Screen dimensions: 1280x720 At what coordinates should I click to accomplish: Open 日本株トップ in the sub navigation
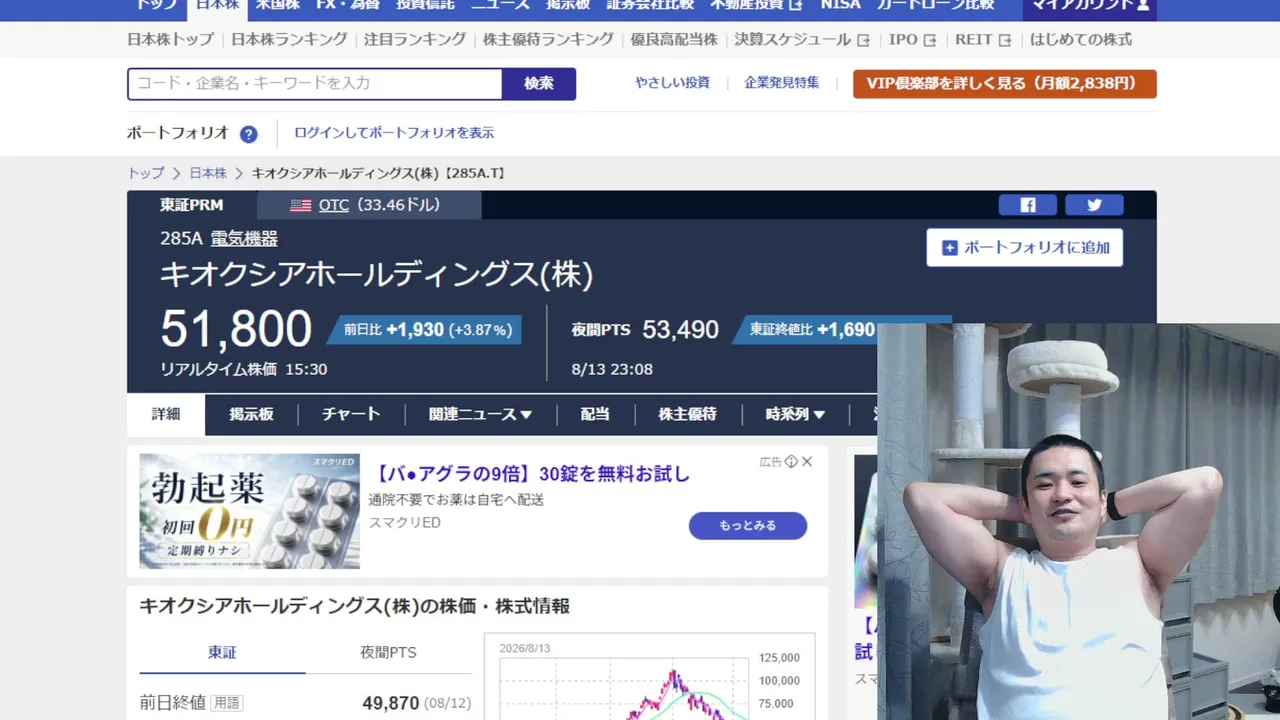point(171,40)
